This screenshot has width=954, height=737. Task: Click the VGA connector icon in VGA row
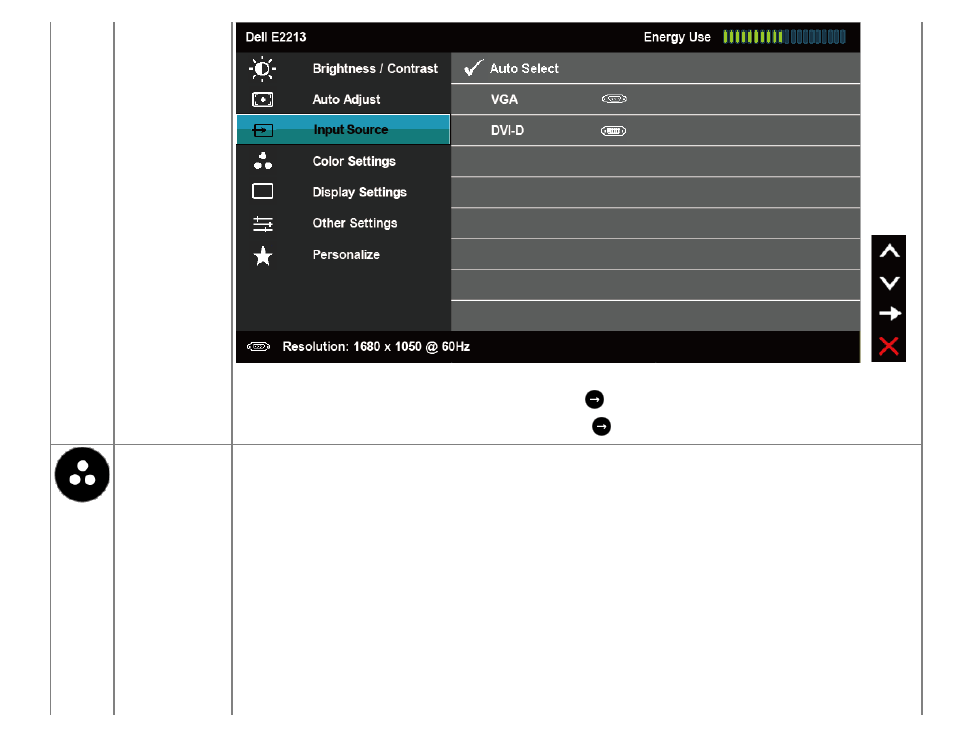coord(614,99)
